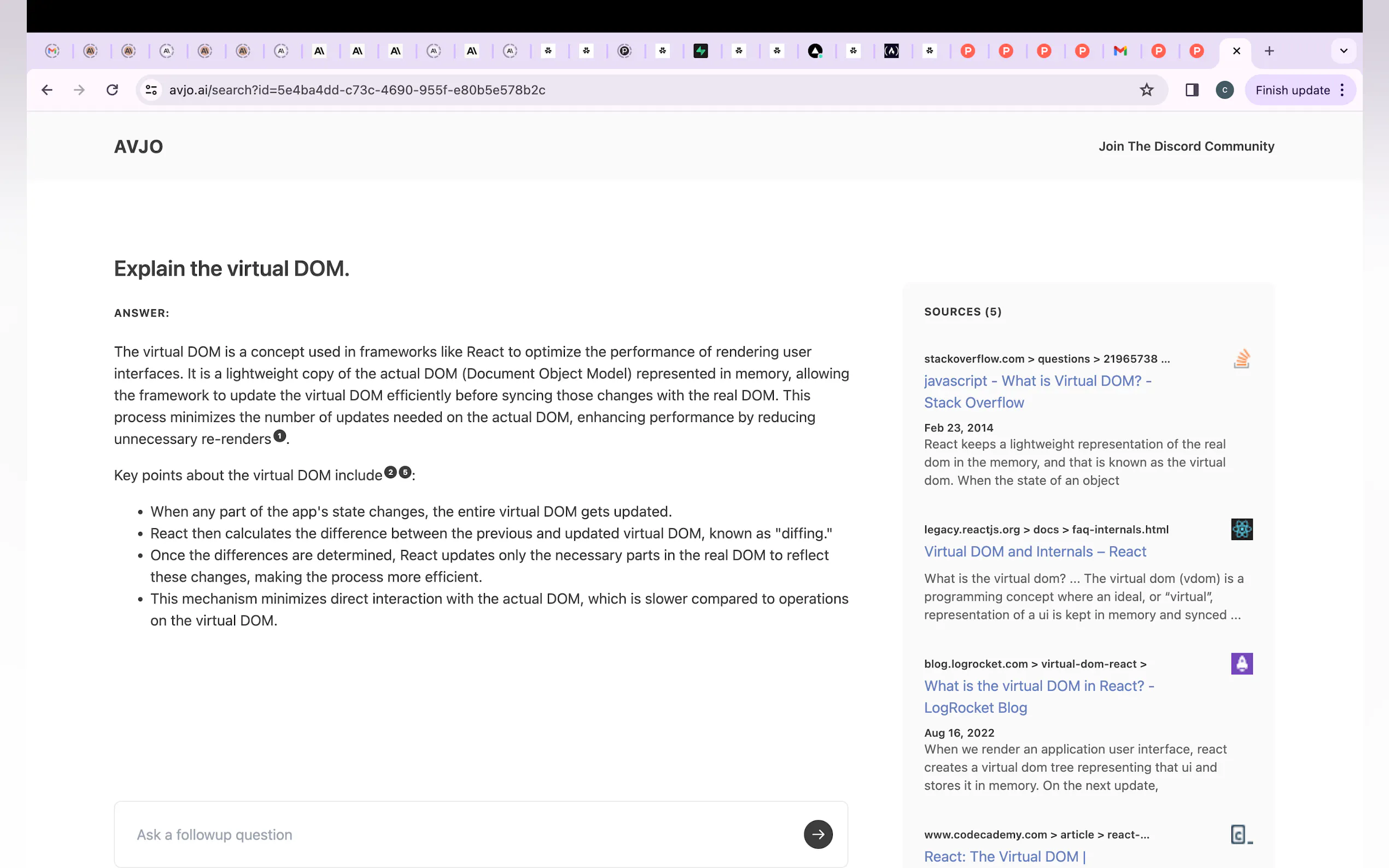The height and width of the screenshot is (868, 1389).
Task: Submit followup question with arrow button
Action: (818, 834)
